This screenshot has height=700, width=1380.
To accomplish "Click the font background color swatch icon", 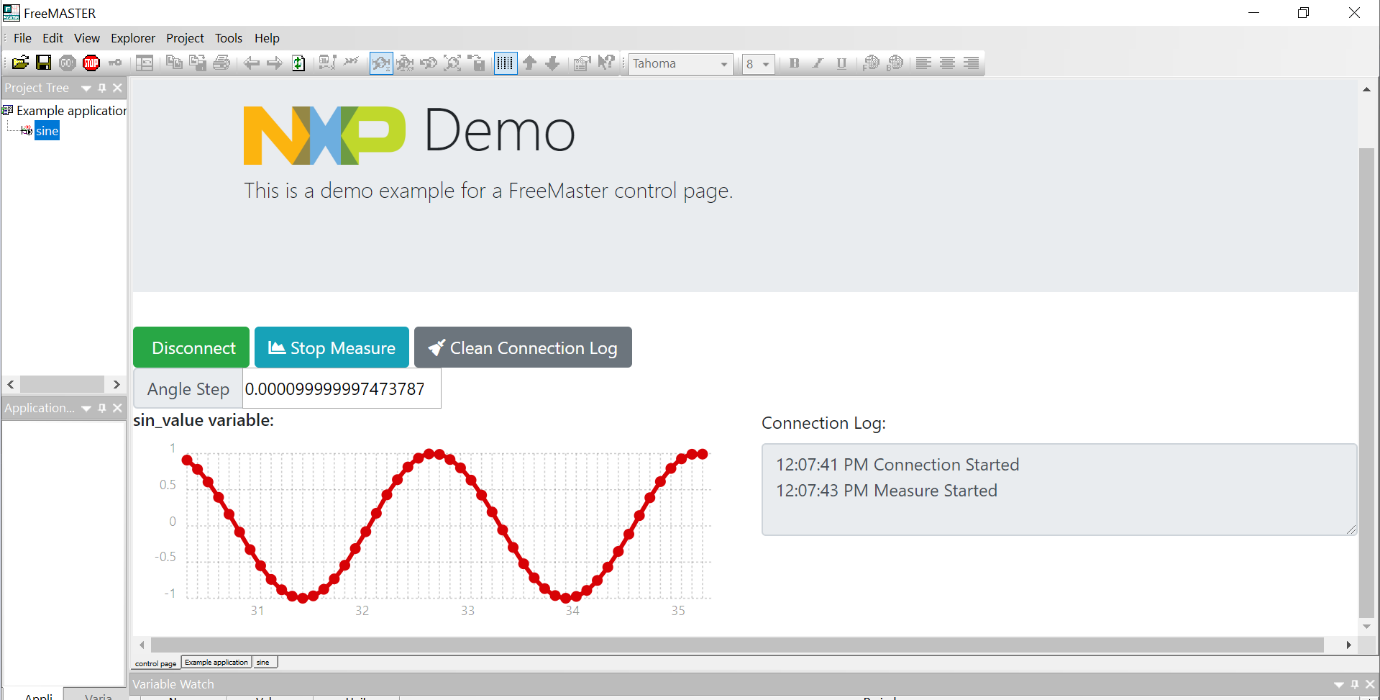I will click(x=895, y=63).
